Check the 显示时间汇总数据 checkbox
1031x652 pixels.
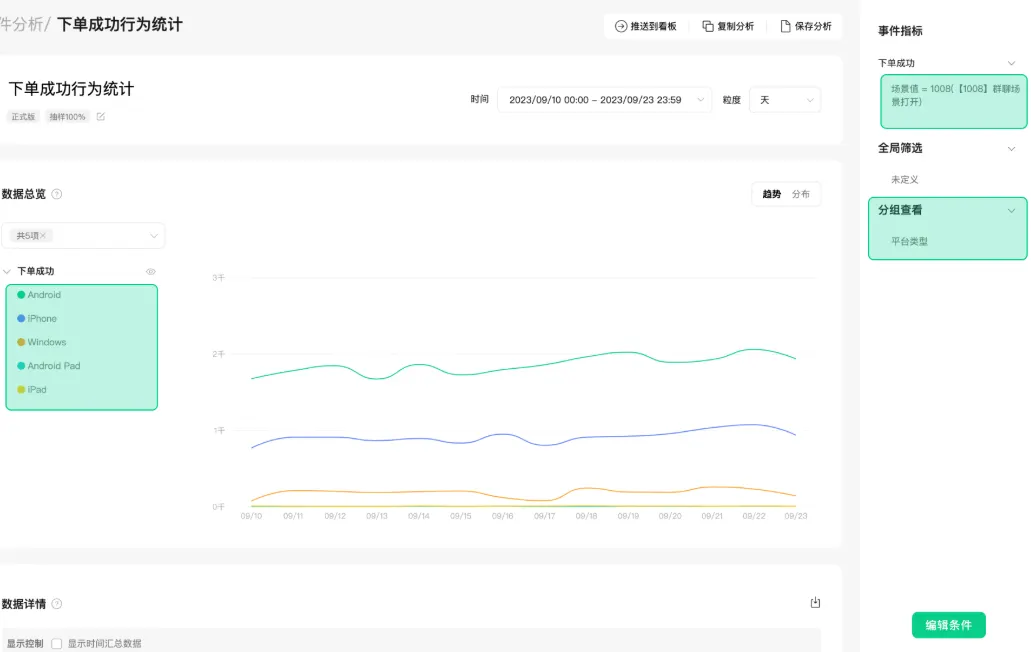coord(57,643)
